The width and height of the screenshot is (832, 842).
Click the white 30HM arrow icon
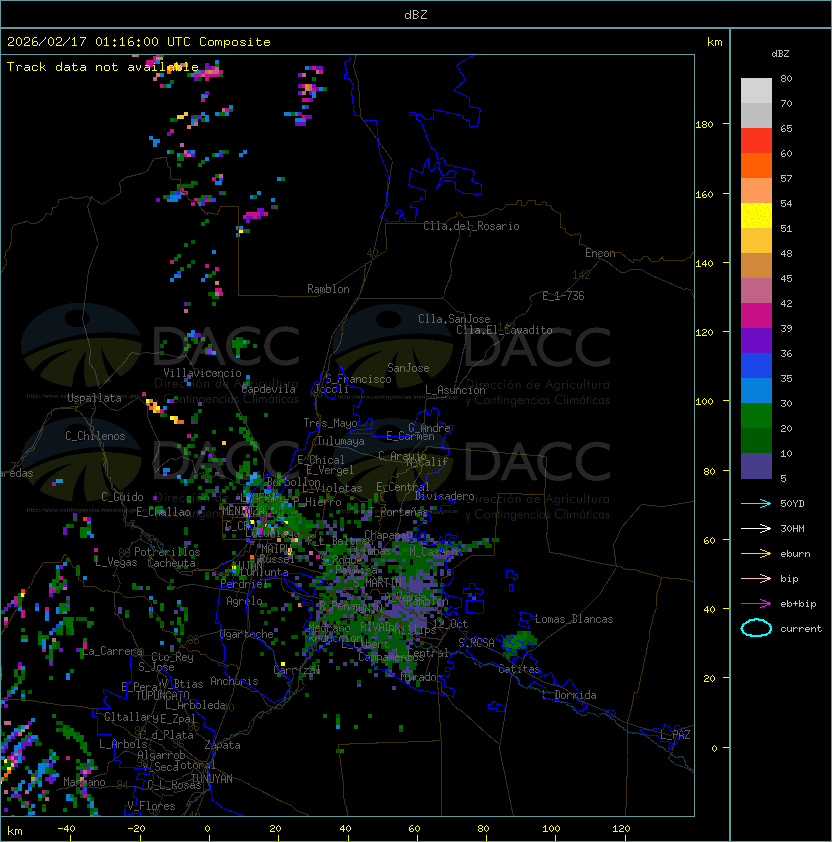click(756, 528)
